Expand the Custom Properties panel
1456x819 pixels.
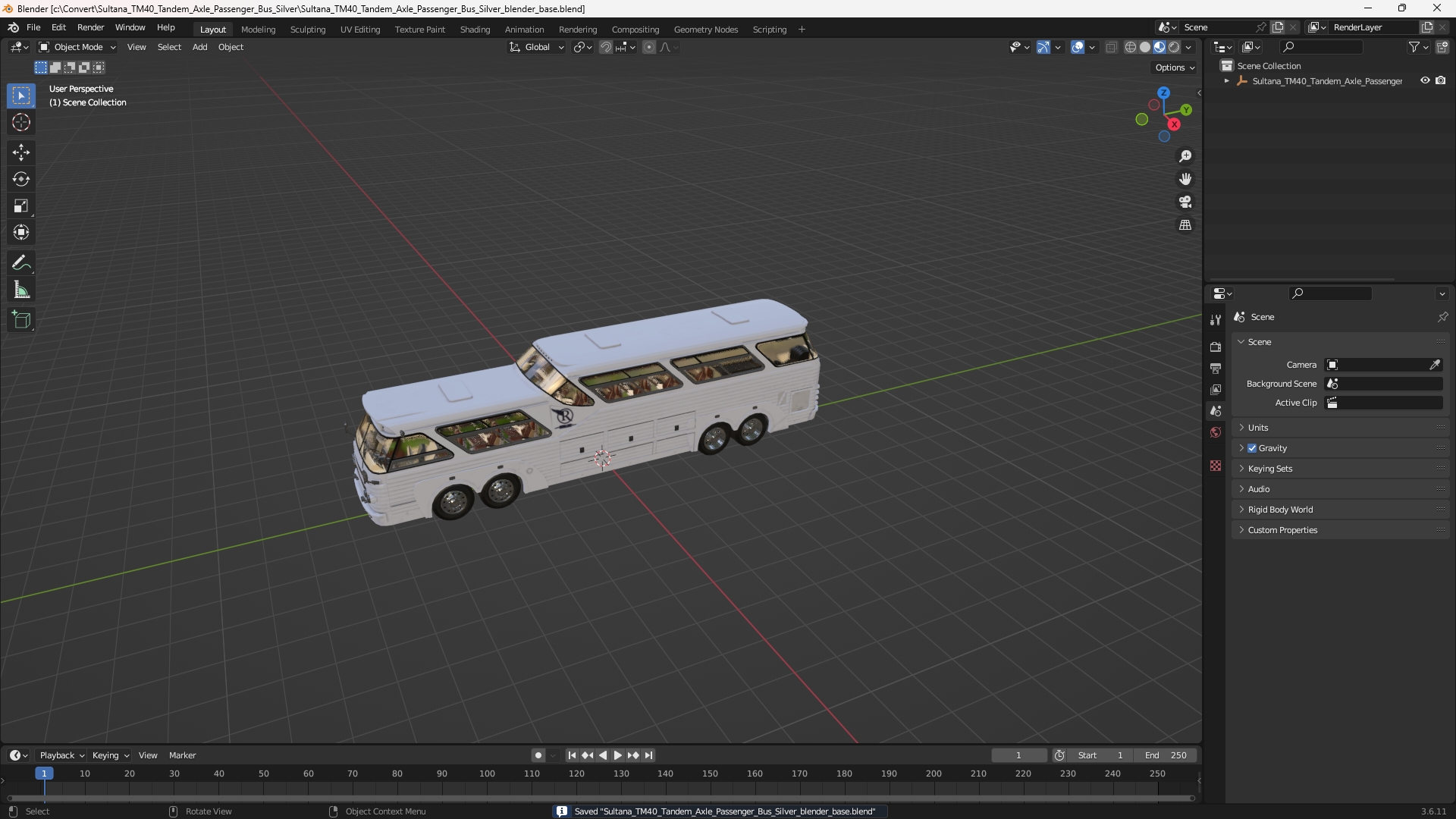[1341, 530]
